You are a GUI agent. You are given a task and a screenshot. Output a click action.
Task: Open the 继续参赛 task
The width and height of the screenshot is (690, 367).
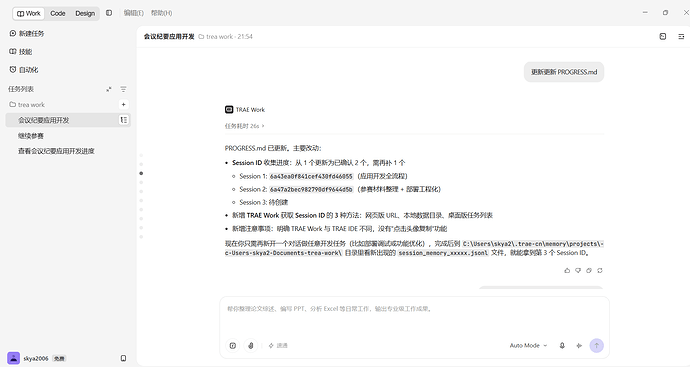[31, 136]
